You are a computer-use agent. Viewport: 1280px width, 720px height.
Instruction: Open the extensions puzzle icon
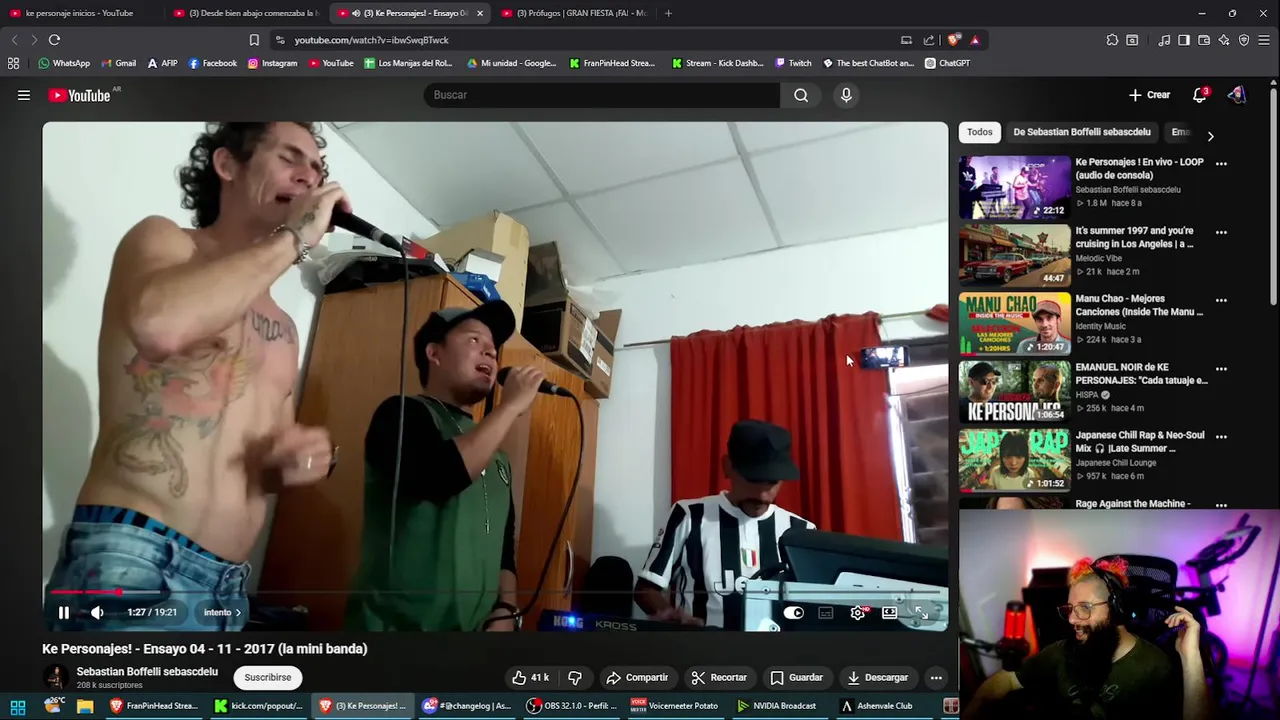coord(1112,40)
